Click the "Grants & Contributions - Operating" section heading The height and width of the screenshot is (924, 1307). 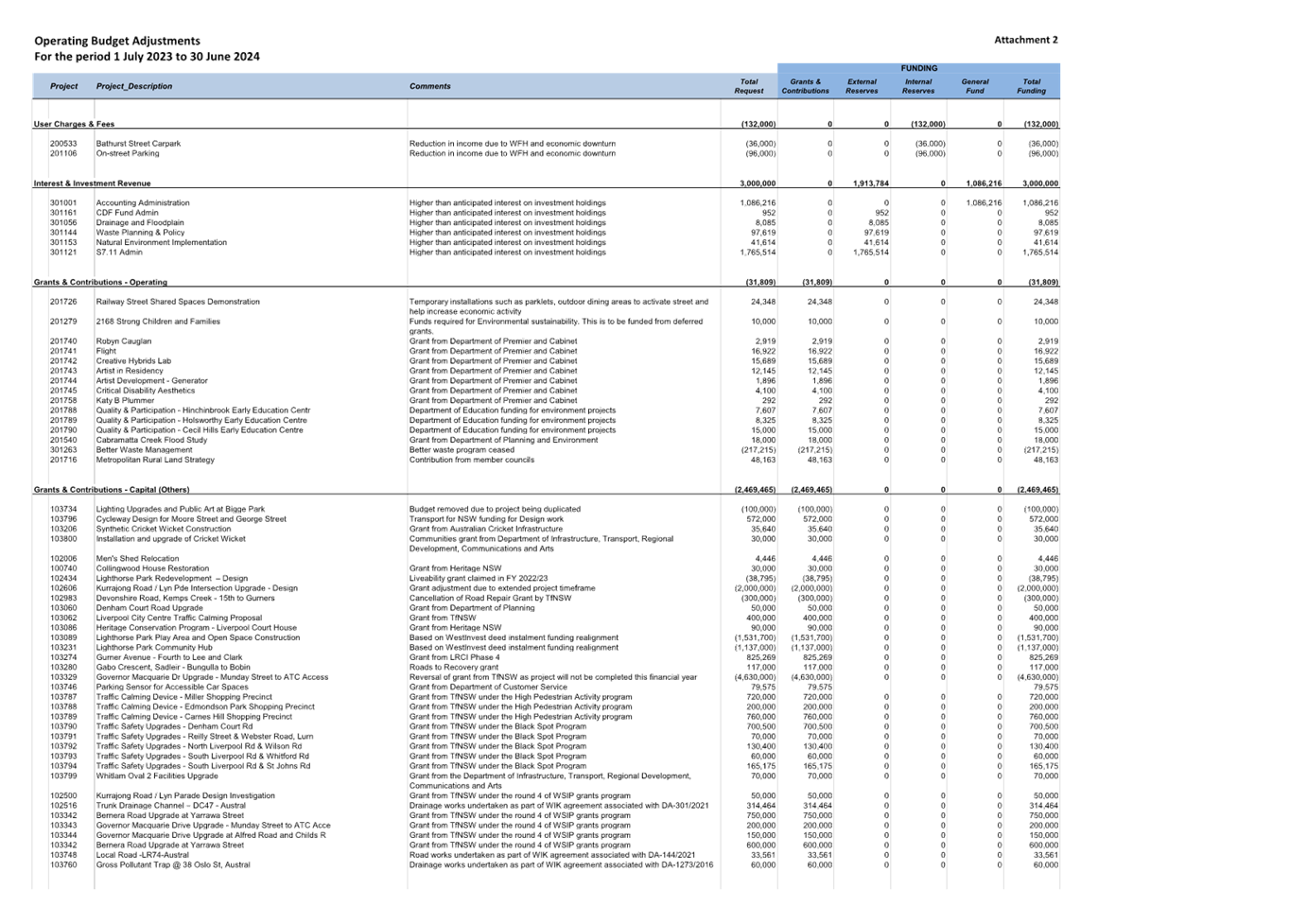point(100,282)
